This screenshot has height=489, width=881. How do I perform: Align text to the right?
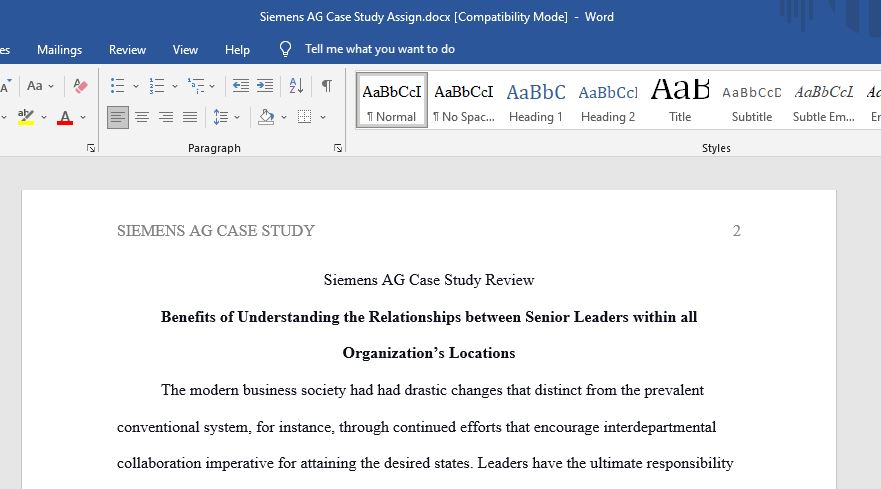[x=166, y=117]
